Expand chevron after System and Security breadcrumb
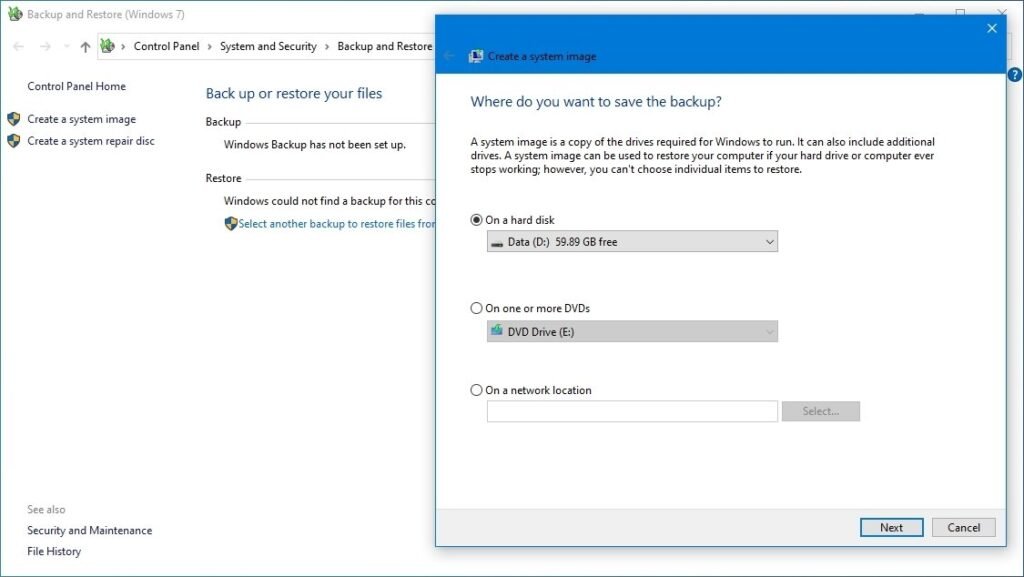The height and width of the screenshot is (577, 1024). (327, 46)
